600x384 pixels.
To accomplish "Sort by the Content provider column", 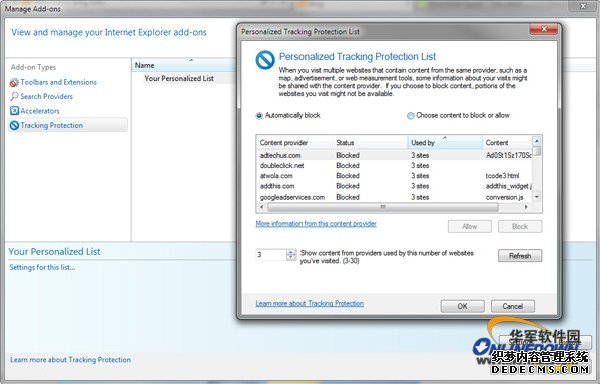I will tap(294, 143).
